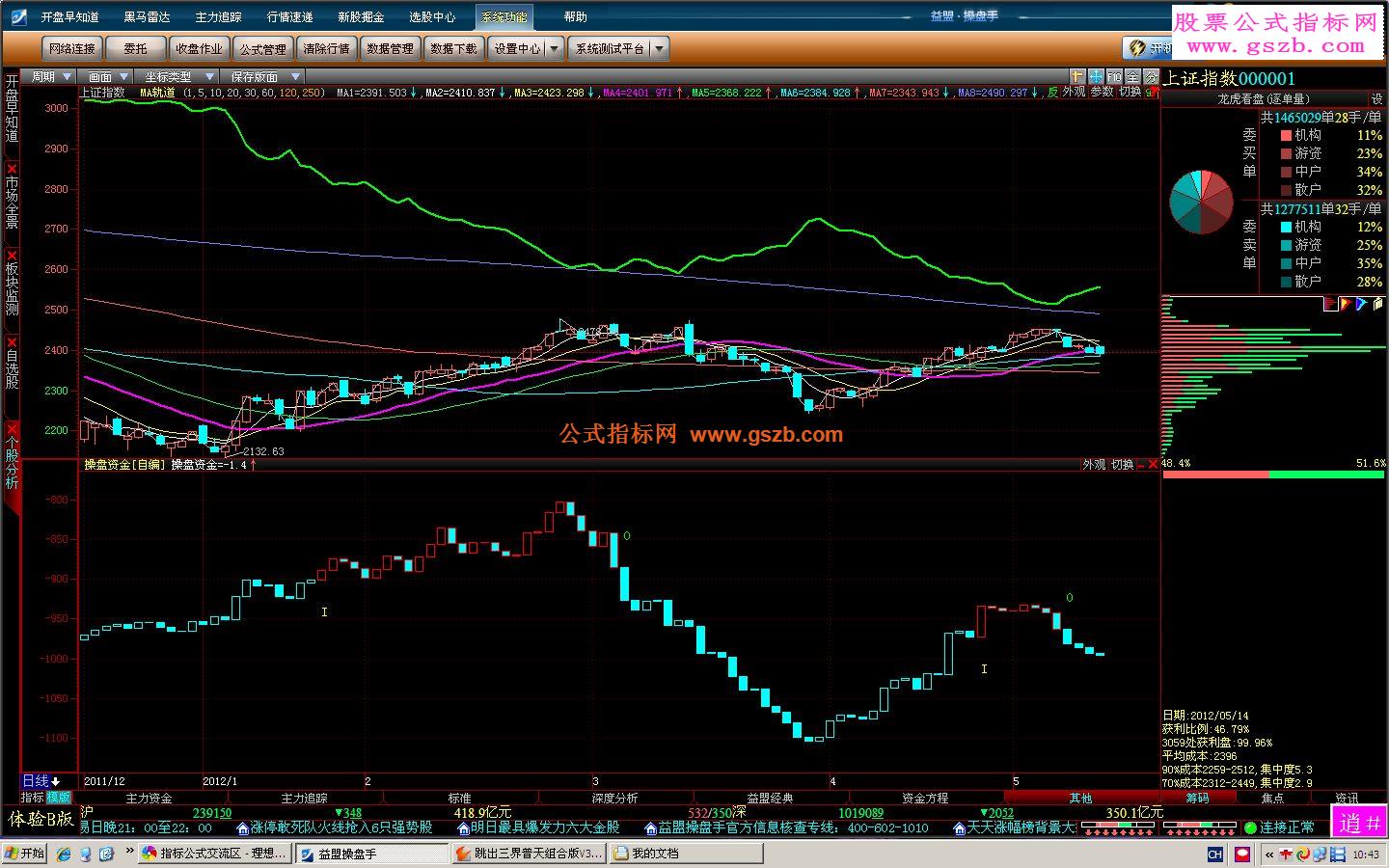Click 参数 on the MA轨道 indicator bar
1389x868 pixels.
click(1102, 93)
